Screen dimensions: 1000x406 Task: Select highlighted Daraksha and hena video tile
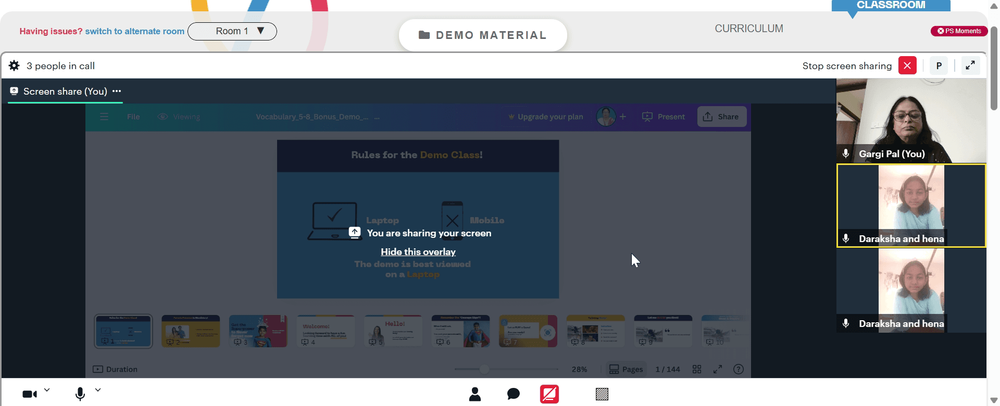[911, 206]
